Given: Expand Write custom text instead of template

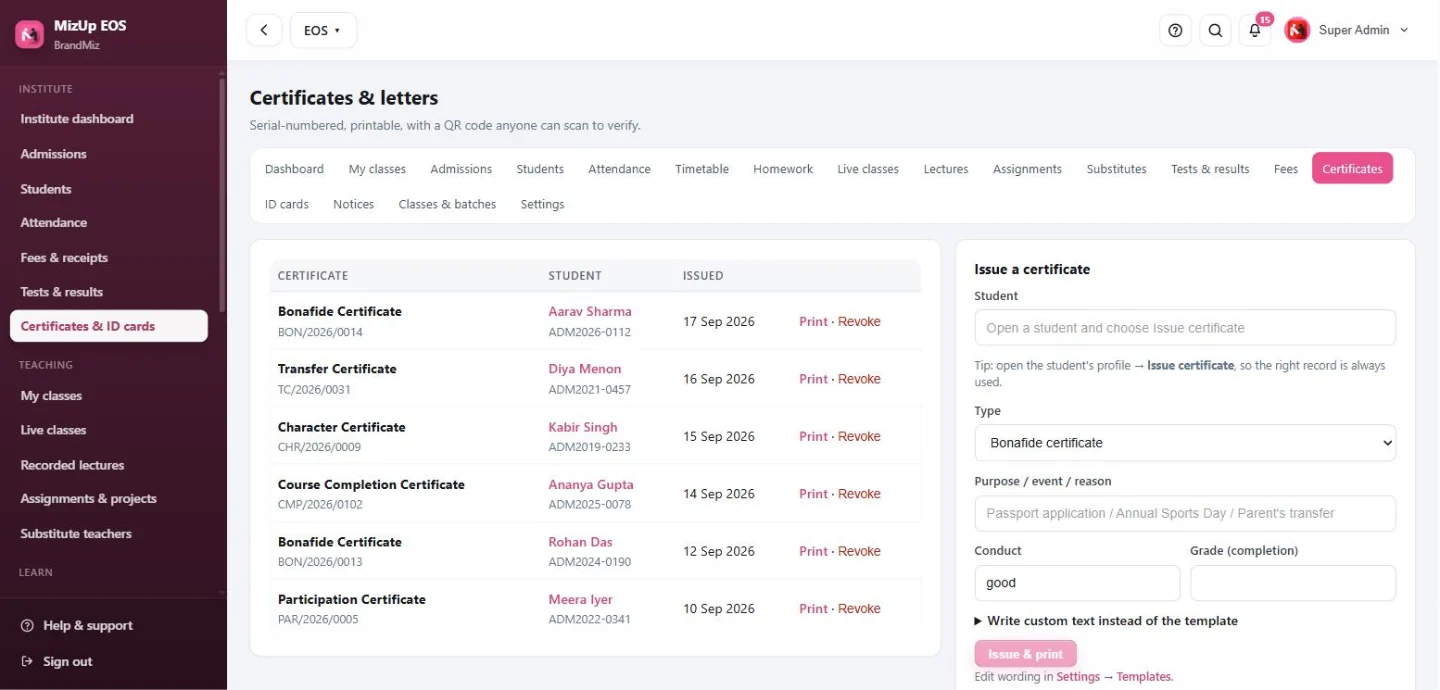Looking at the screenshot, I should (1106, 621).
